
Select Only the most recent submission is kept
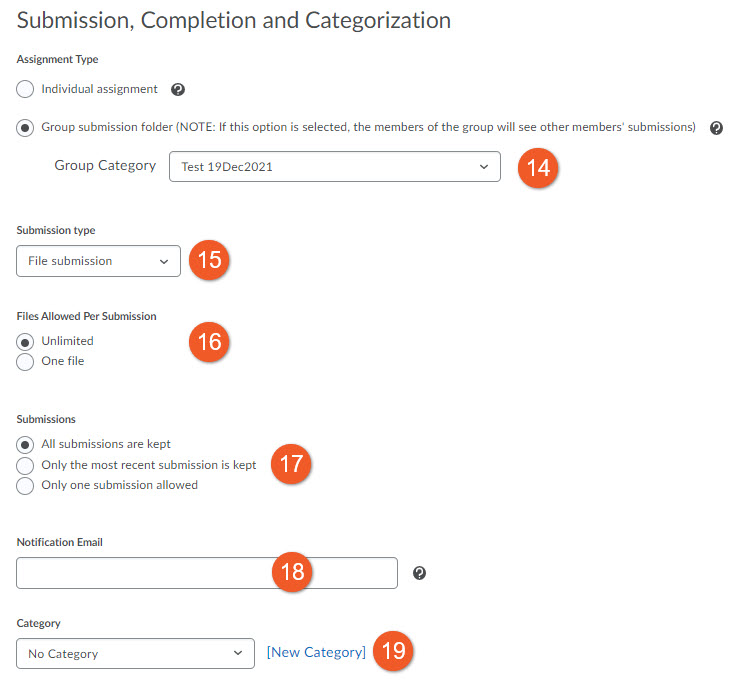click(25, 465)
